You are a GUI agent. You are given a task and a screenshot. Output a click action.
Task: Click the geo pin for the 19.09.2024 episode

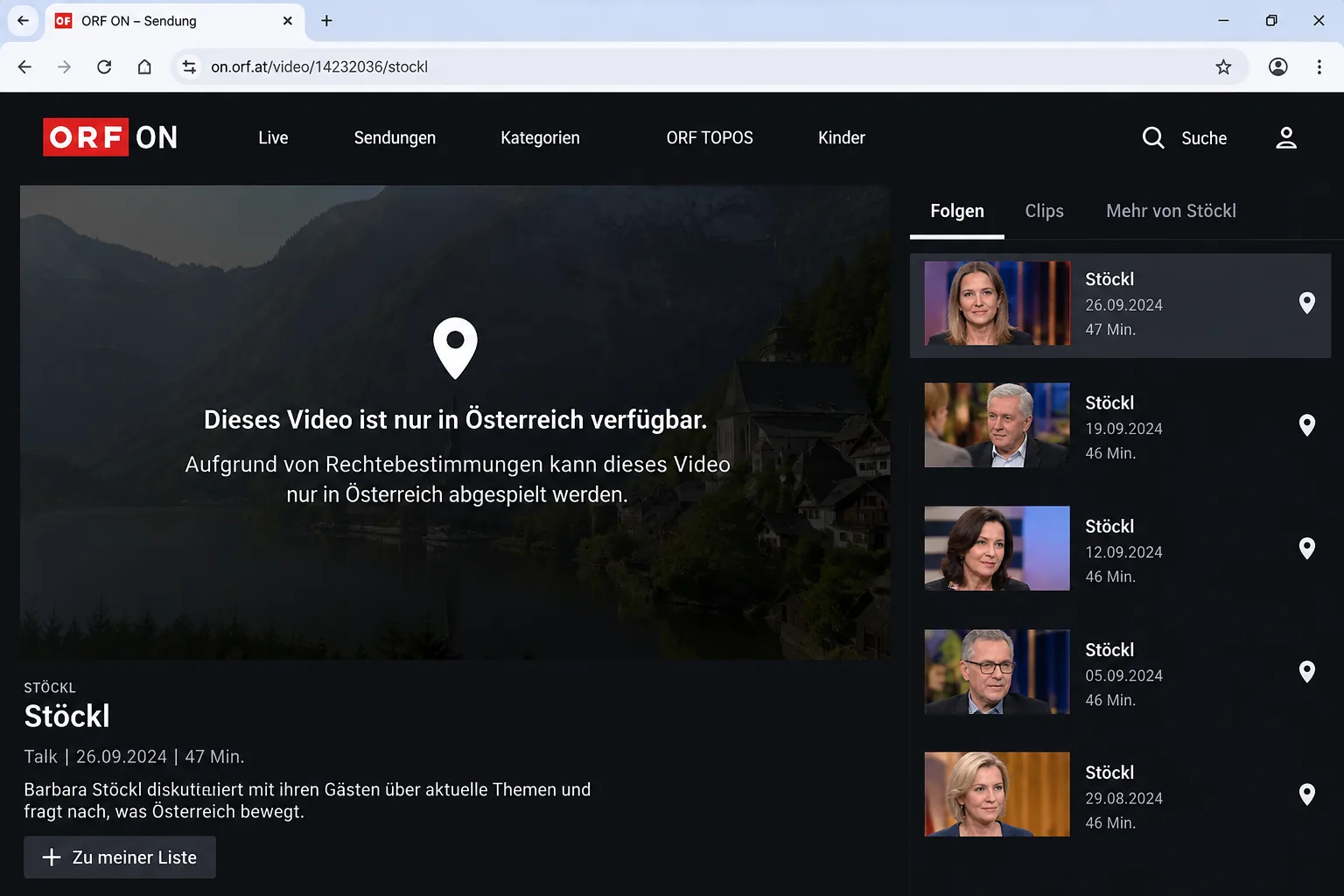1307,425
